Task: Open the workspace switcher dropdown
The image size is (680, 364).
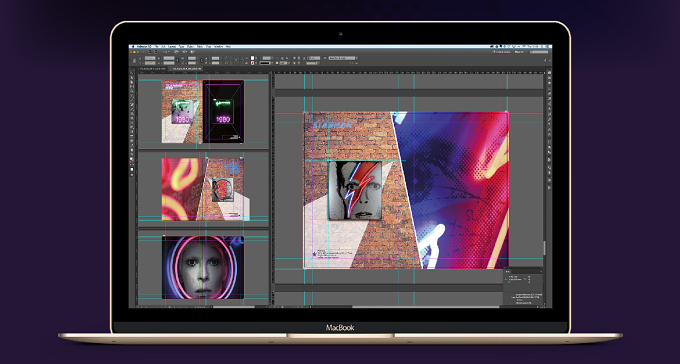Action: click(519, 52)
